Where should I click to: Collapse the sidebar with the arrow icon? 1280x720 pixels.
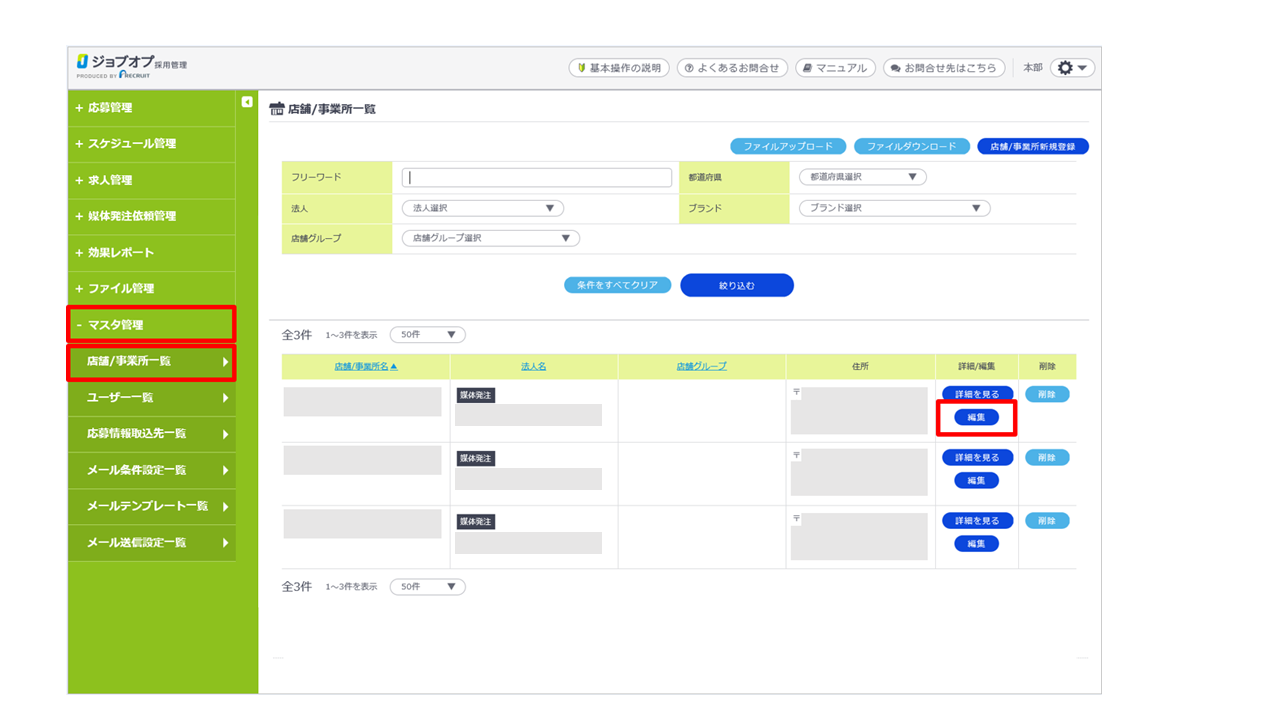(x=247, y=101)
